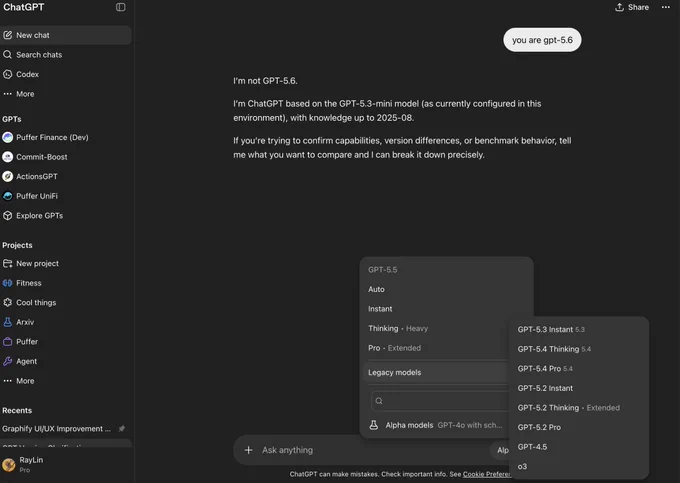This screenshot has height=483, width=680.
Task: Open the three-dot options menu top right
Action: [x=666, y=7]
